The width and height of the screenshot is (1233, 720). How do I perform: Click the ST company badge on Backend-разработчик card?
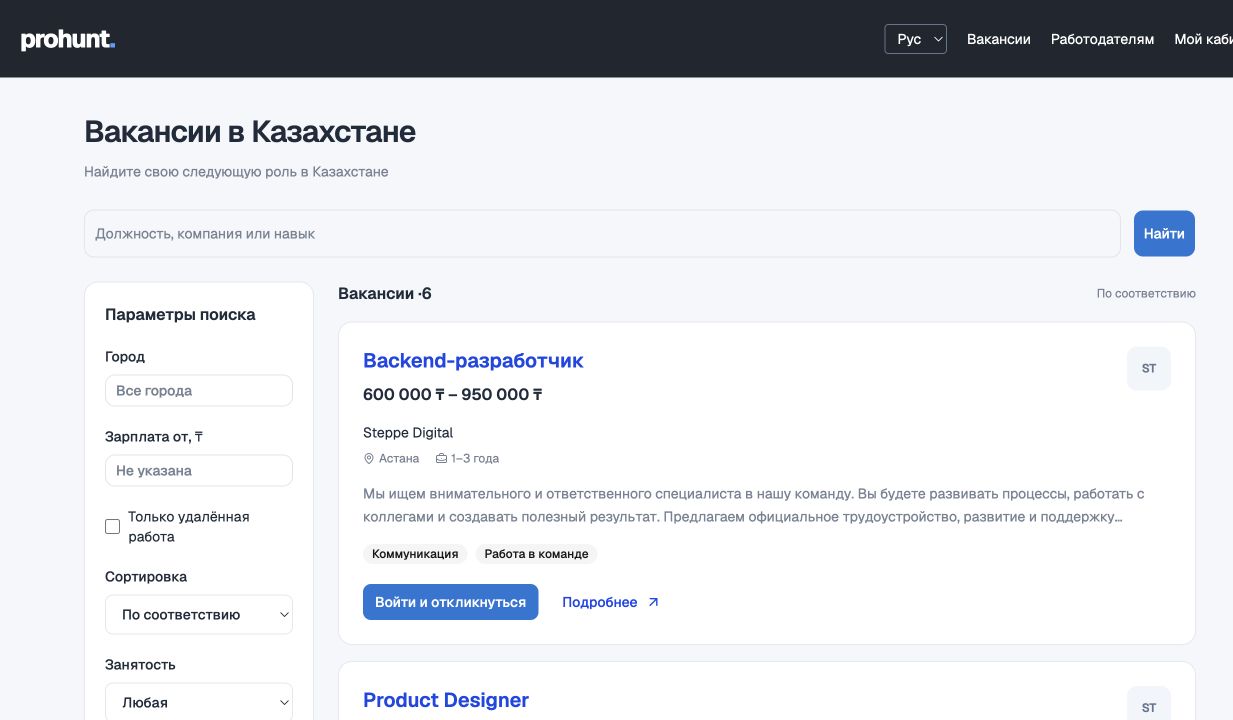(x=1149, y=369)
